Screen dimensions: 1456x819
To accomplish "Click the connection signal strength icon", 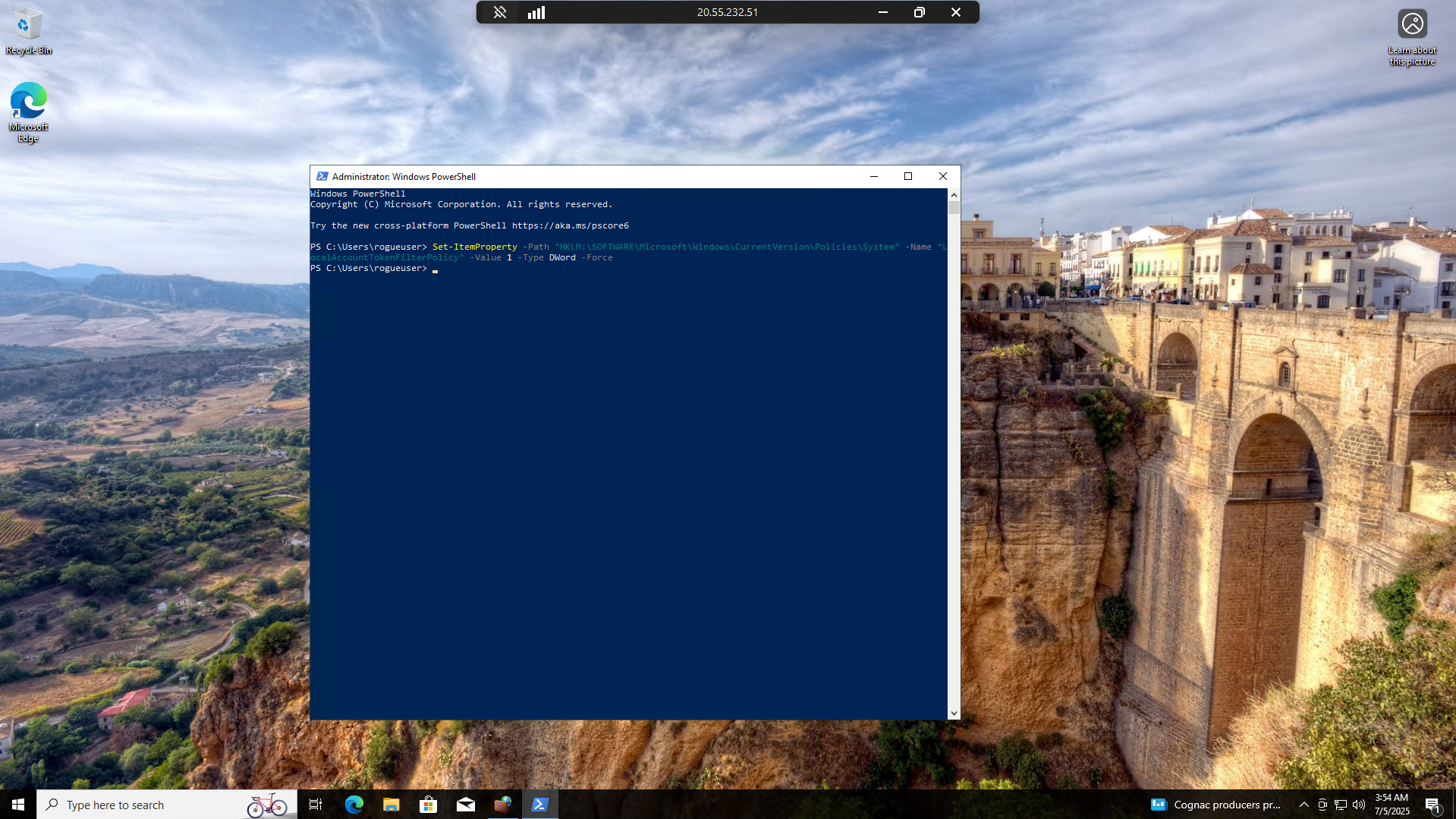I will [536, 12].
